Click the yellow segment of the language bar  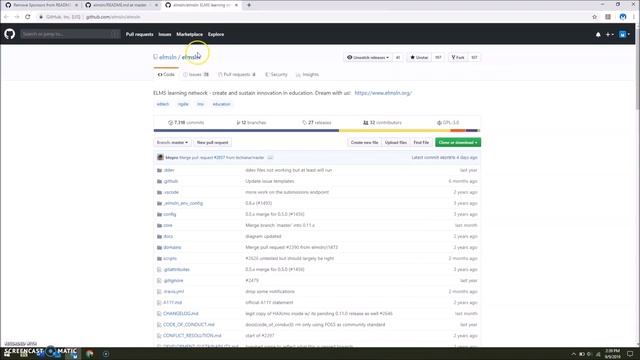tap(395, 131)
